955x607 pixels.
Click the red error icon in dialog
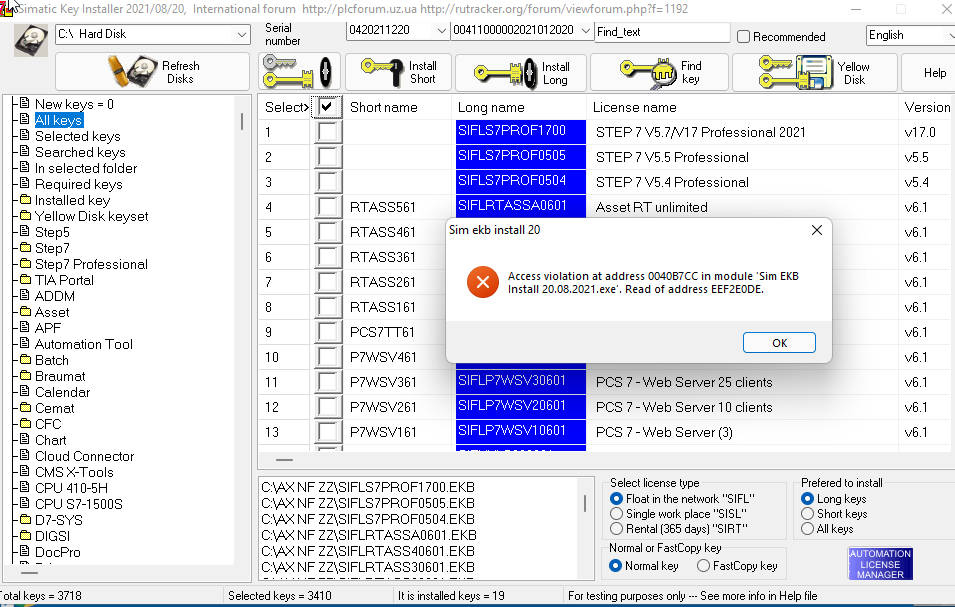tap(482, 282)
